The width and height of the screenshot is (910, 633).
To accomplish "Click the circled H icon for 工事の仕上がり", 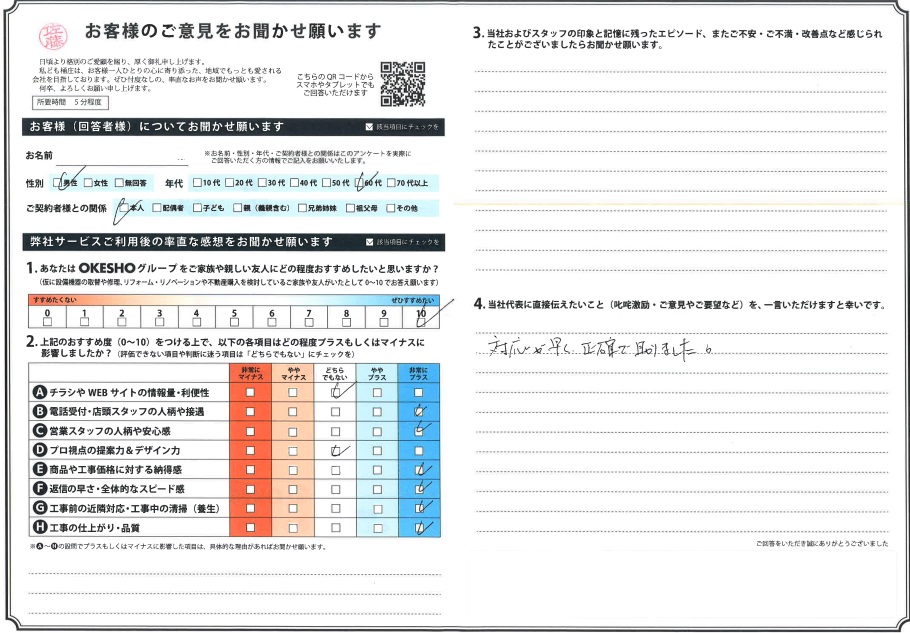I will click(x=40, y=527).
